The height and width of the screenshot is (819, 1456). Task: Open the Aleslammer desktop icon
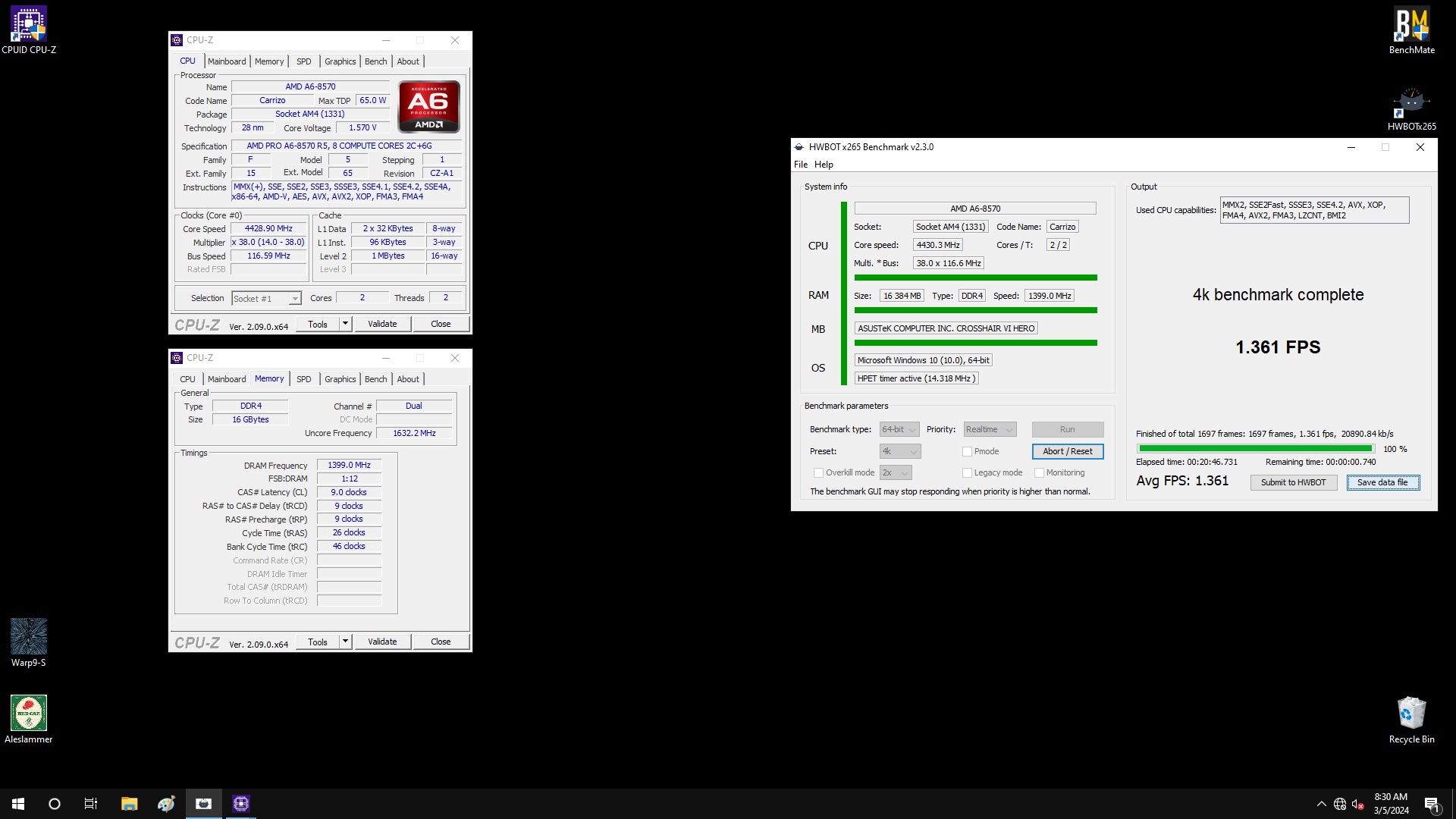click(x=29, y=720)
